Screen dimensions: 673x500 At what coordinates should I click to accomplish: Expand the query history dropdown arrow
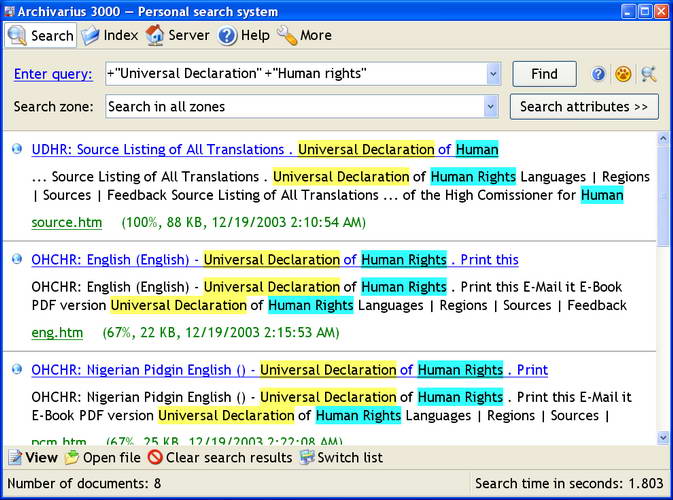click(x=492, y=74)
